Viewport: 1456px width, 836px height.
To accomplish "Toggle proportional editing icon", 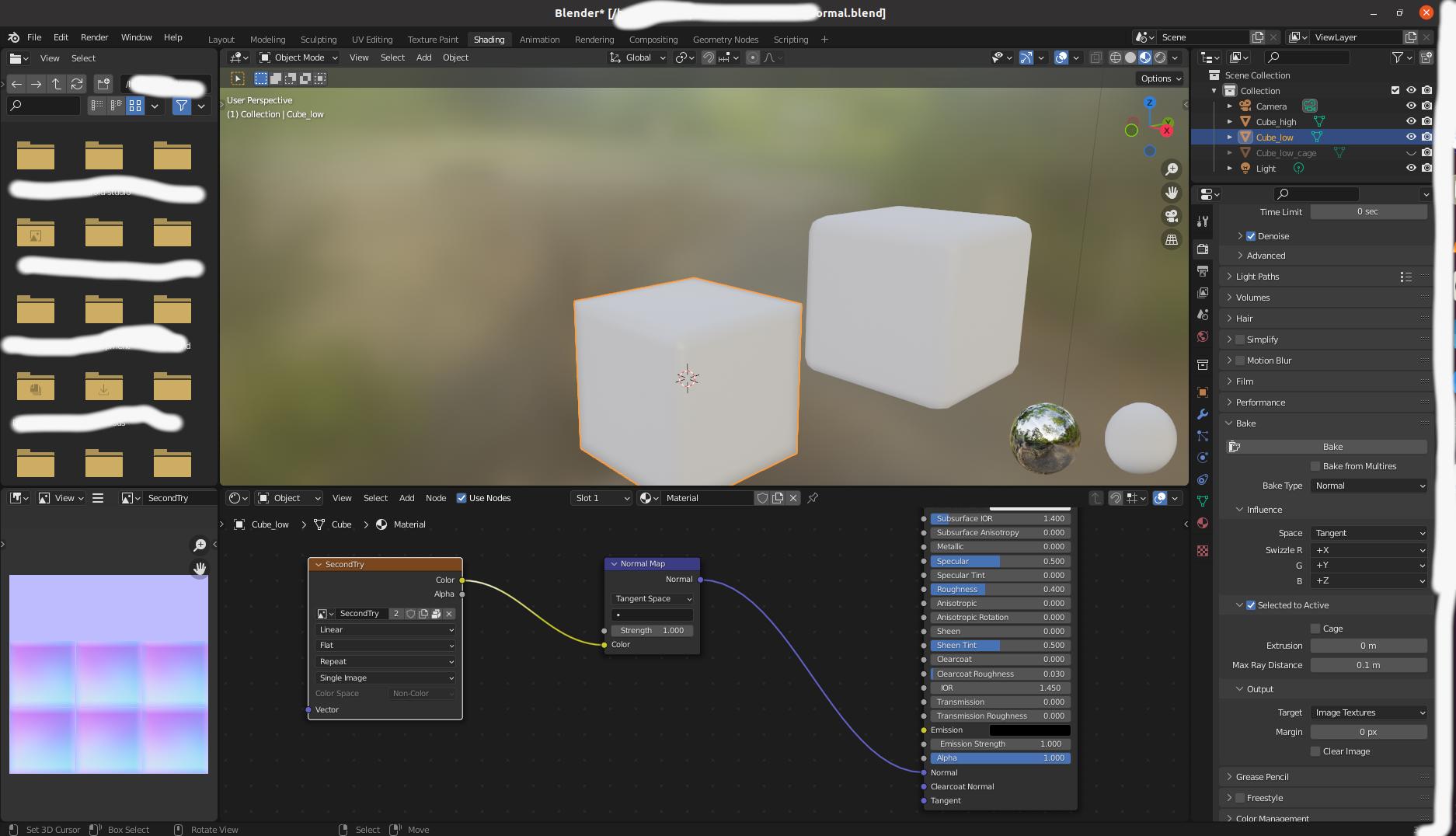I will (752, 57).
